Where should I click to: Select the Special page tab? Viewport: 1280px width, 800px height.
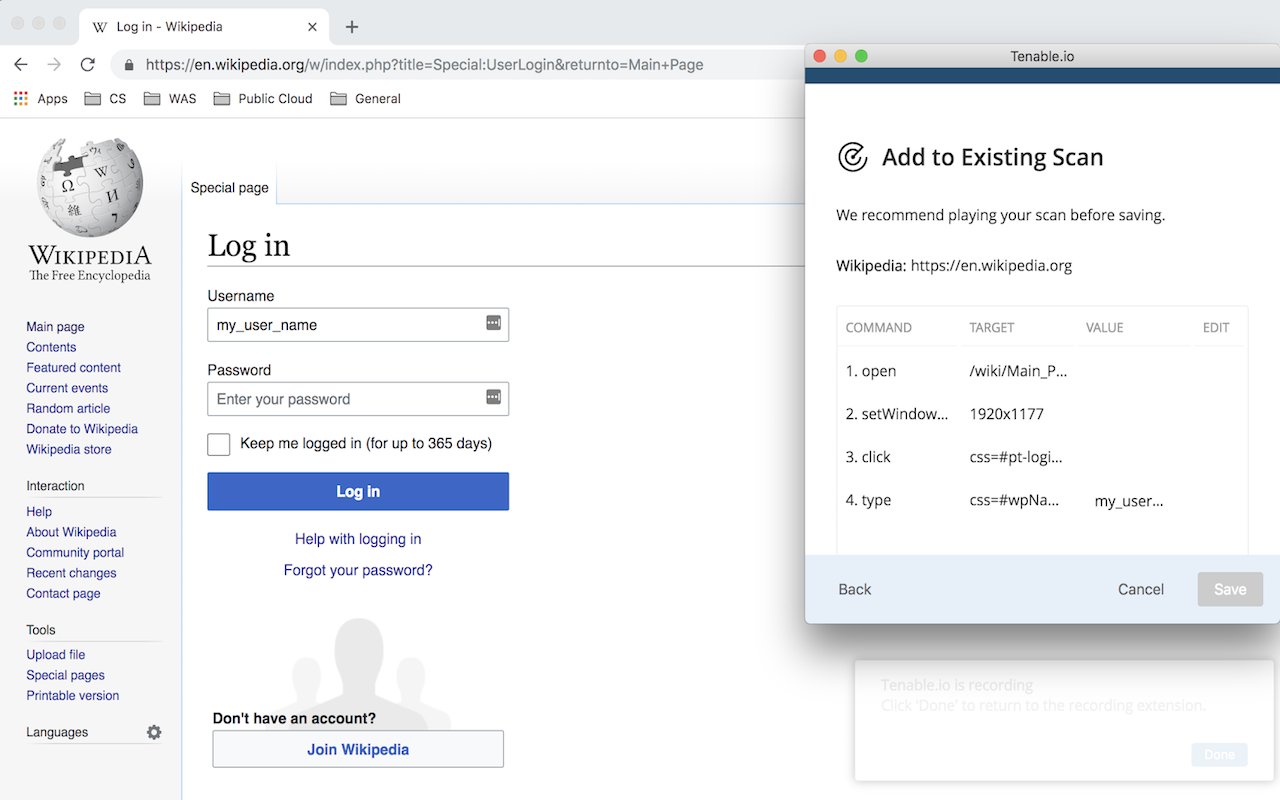229,187
